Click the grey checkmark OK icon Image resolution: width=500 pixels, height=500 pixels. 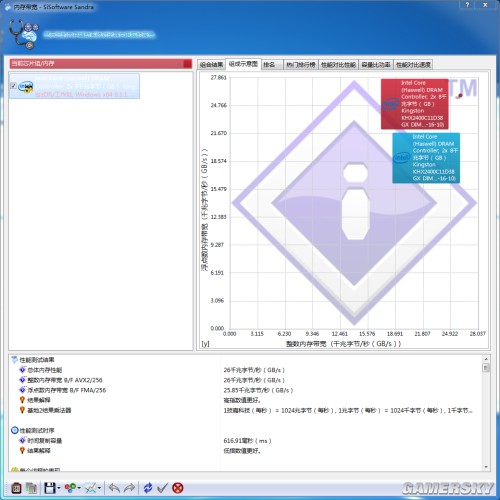pyautogui.click(x=162, y=488)
